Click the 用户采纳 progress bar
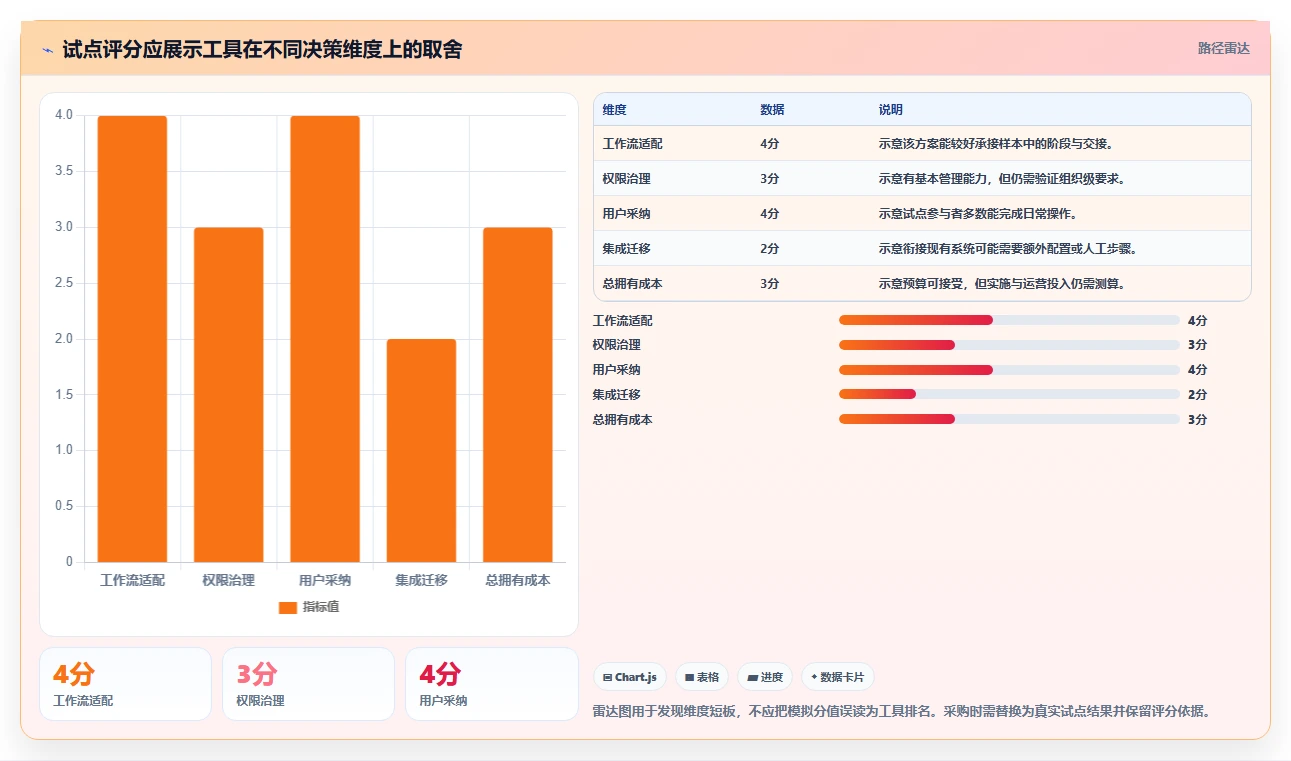The image size is (1291, 761). coord(1009,370)
